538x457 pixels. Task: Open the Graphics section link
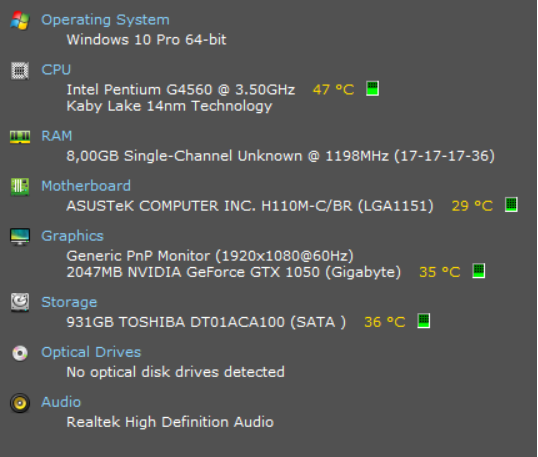(72, 236)
